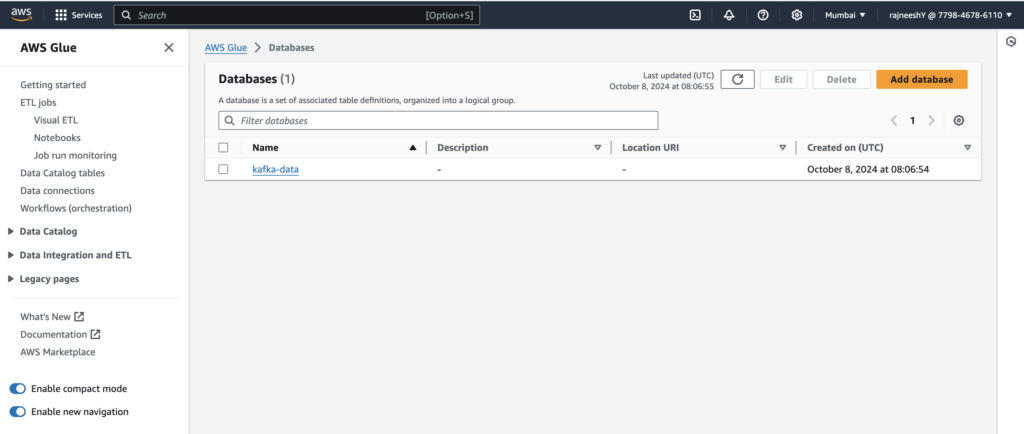Open console settings gear in top bar

click(x=797, y=15)
